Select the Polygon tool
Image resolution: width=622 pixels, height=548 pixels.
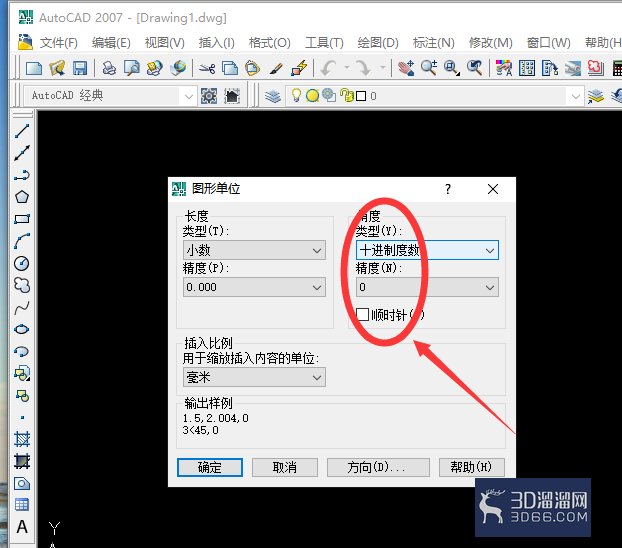(x=22, y=197)
